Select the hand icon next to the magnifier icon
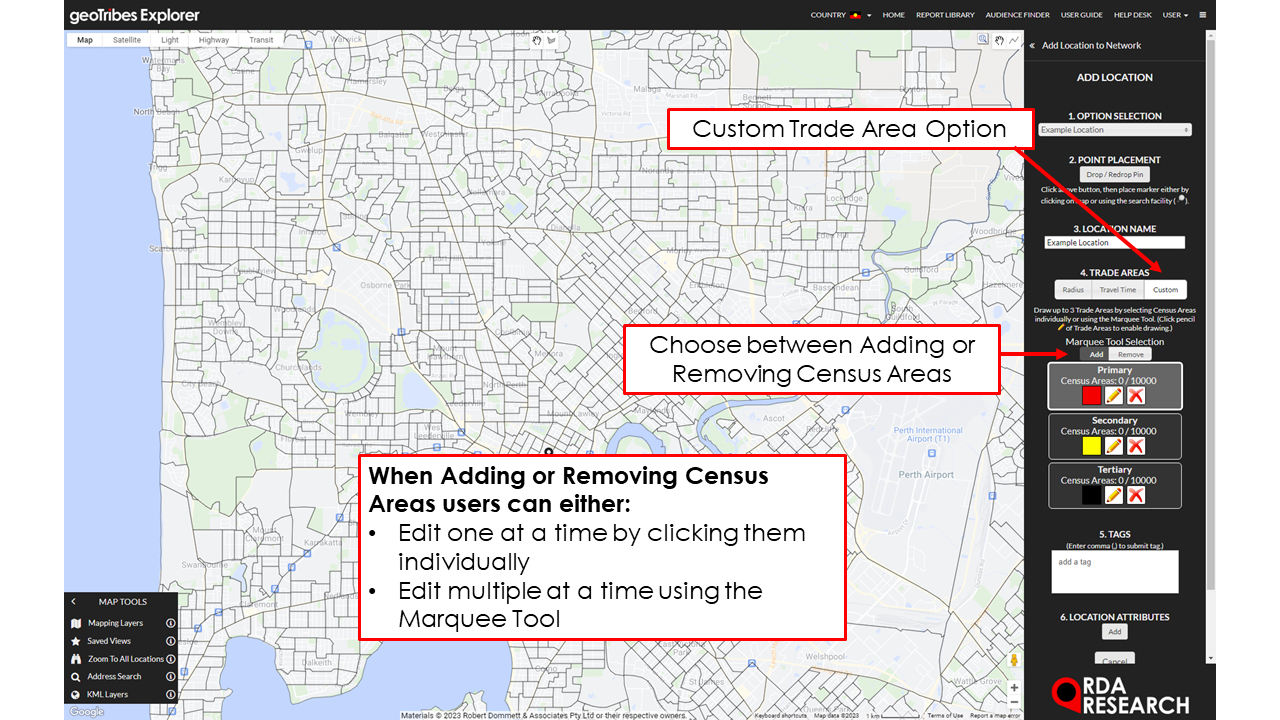The image size is (1280, 720). 998,40
